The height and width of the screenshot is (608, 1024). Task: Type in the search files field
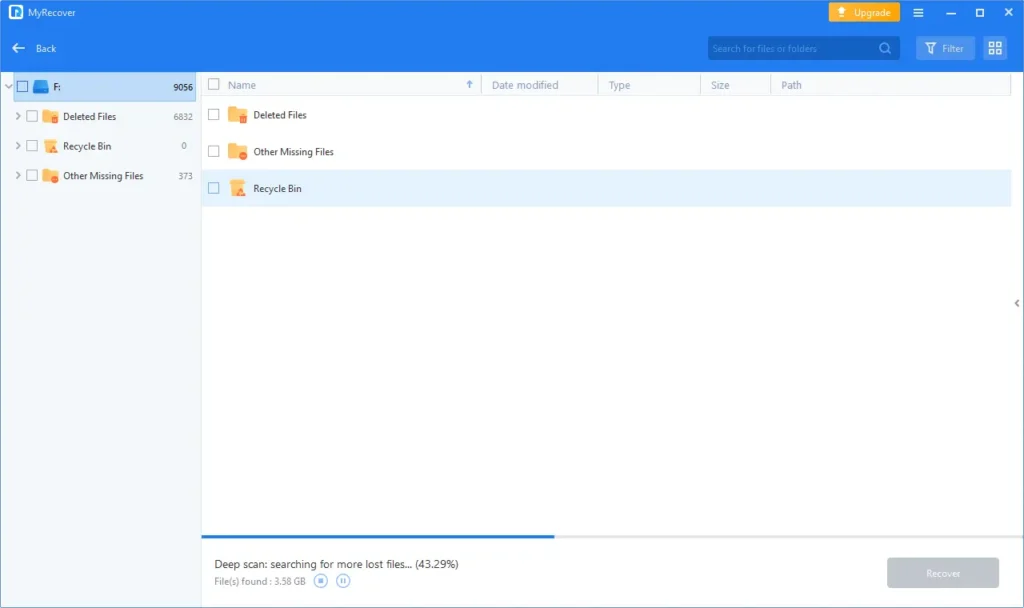coord(792,48)
